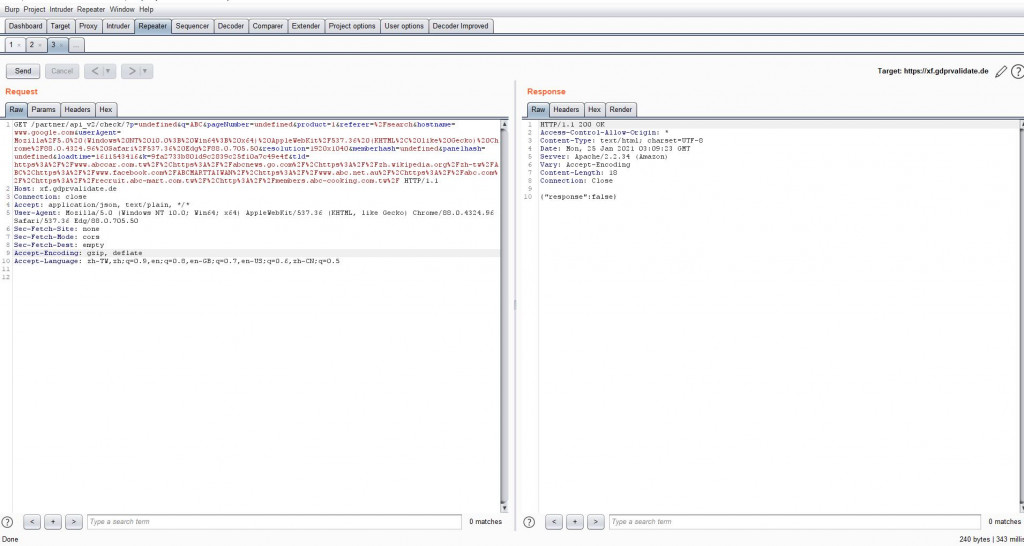Select Repeater sub-tab 2
The width and height of the screenshot is (1024, 546).
pyautogui.click(x=36, y=45)
